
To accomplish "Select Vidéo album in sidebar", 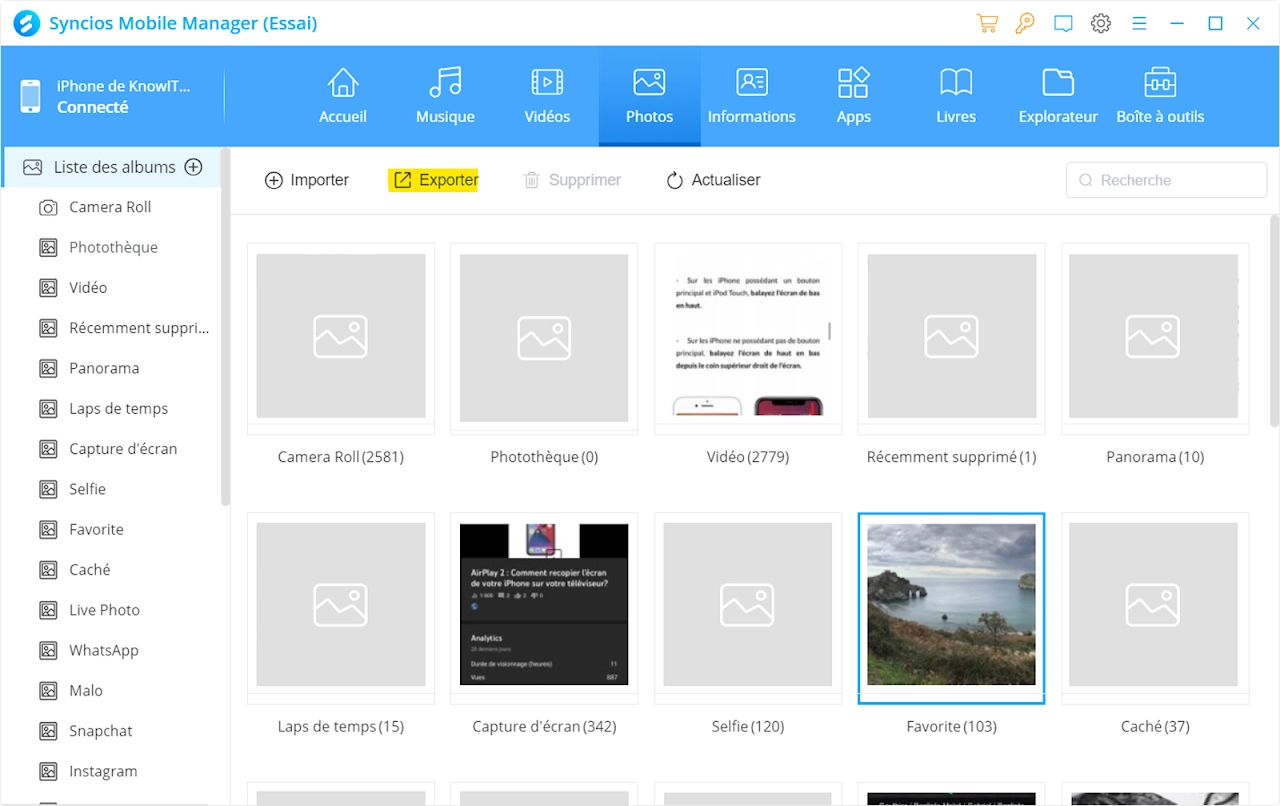I will (110, 287).
